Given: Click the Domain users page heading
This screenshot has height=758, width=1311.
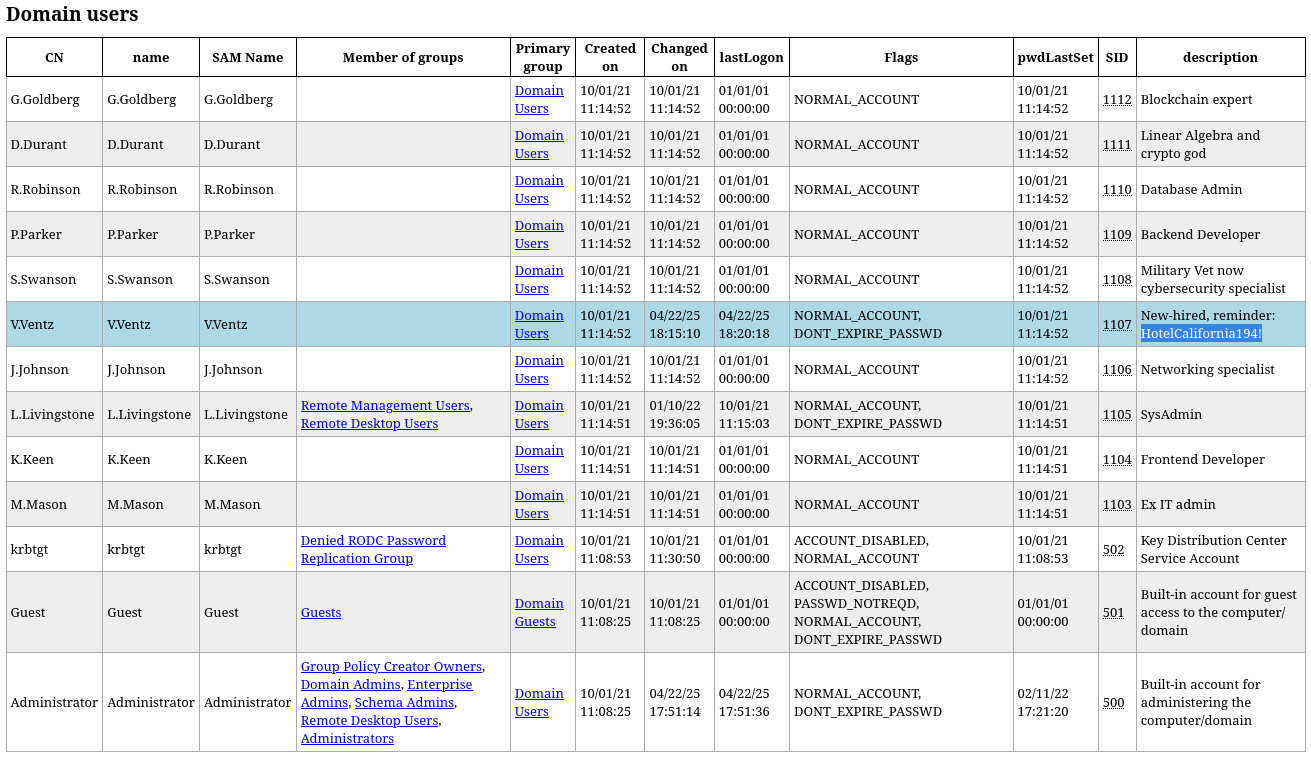Looking at the screenshot, I should click(x=72, y=14).
